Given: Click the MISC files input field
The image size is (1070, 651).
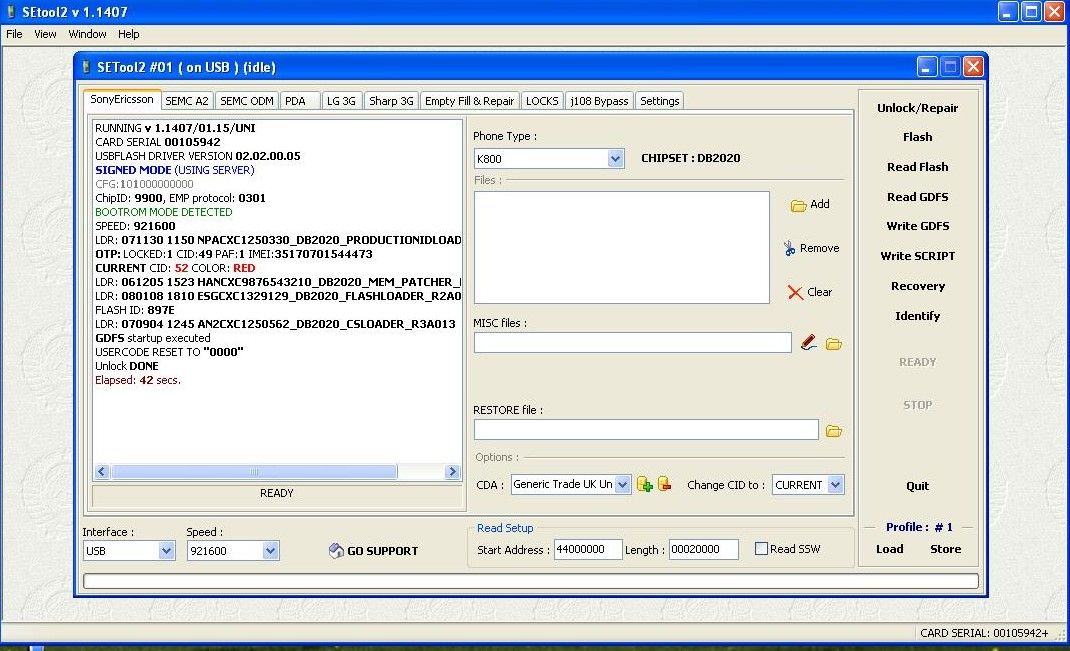Looking at the screenshot, I should [x=633, y=343].
